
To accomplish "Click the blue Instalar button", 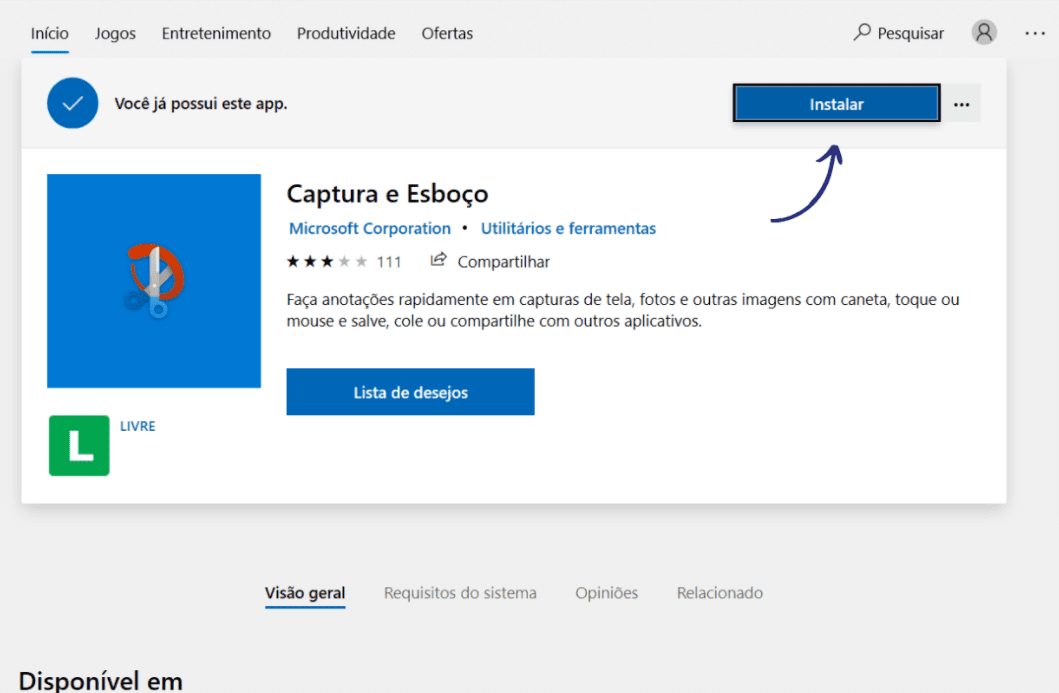I will [836, 104].
